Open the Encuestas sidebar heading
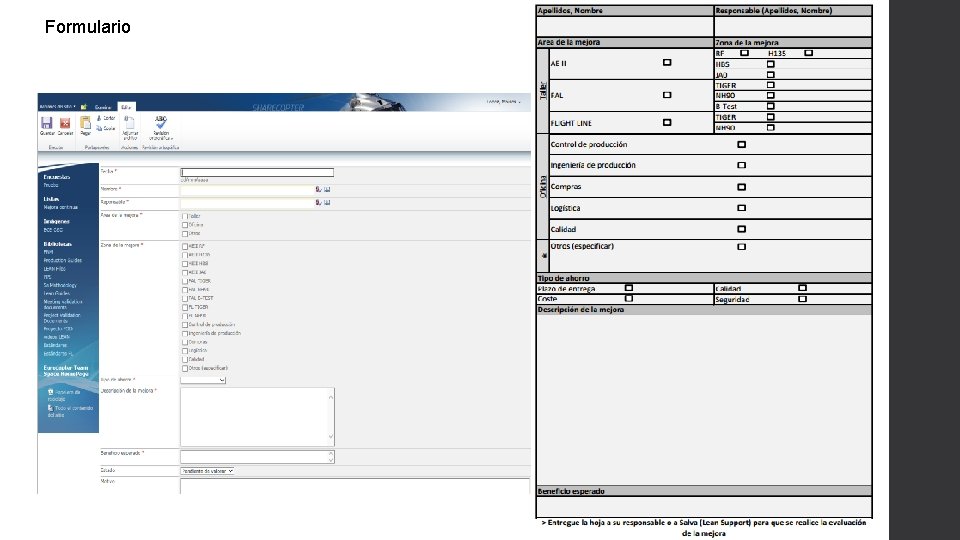 coord(56,177)
